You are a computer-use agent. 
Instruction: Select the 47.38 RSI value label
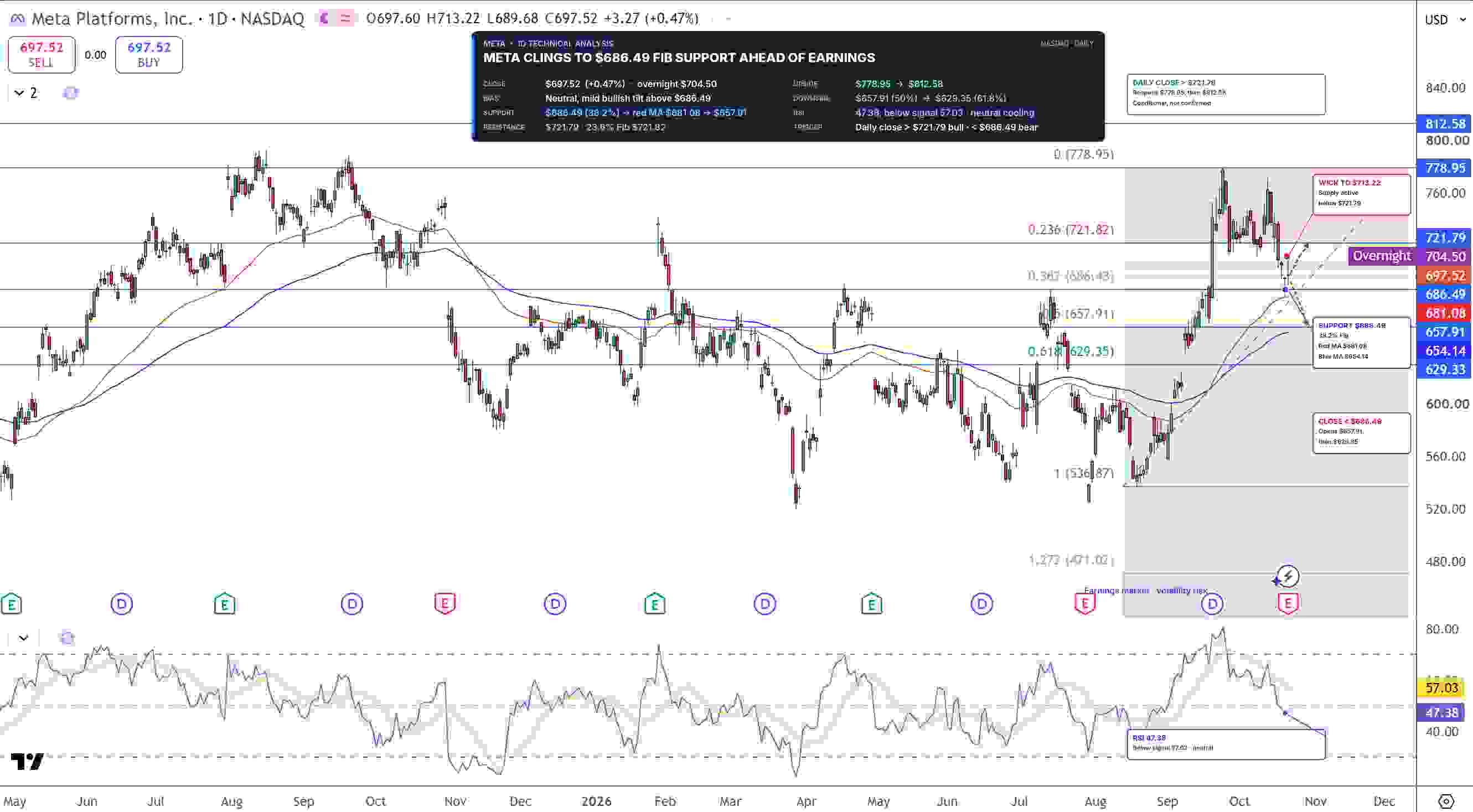click(x=1441, y=712)
